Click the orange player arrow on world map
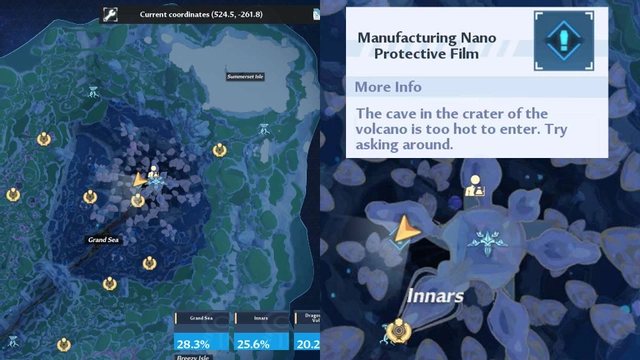 pos(139,180)
